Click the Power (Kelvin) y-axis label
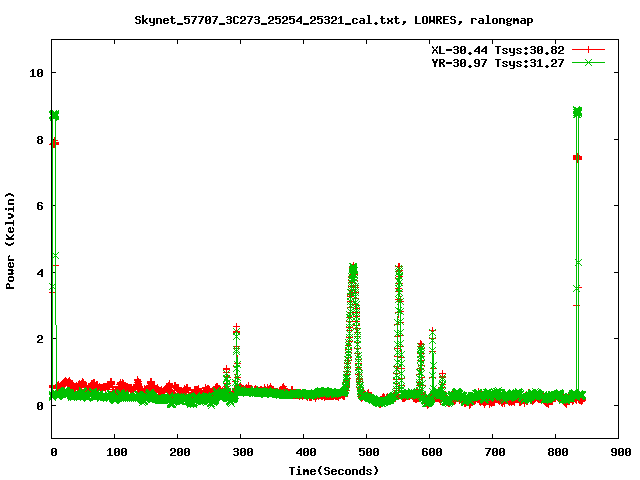This screenshot has width=640, height=480. pos(10,241)
